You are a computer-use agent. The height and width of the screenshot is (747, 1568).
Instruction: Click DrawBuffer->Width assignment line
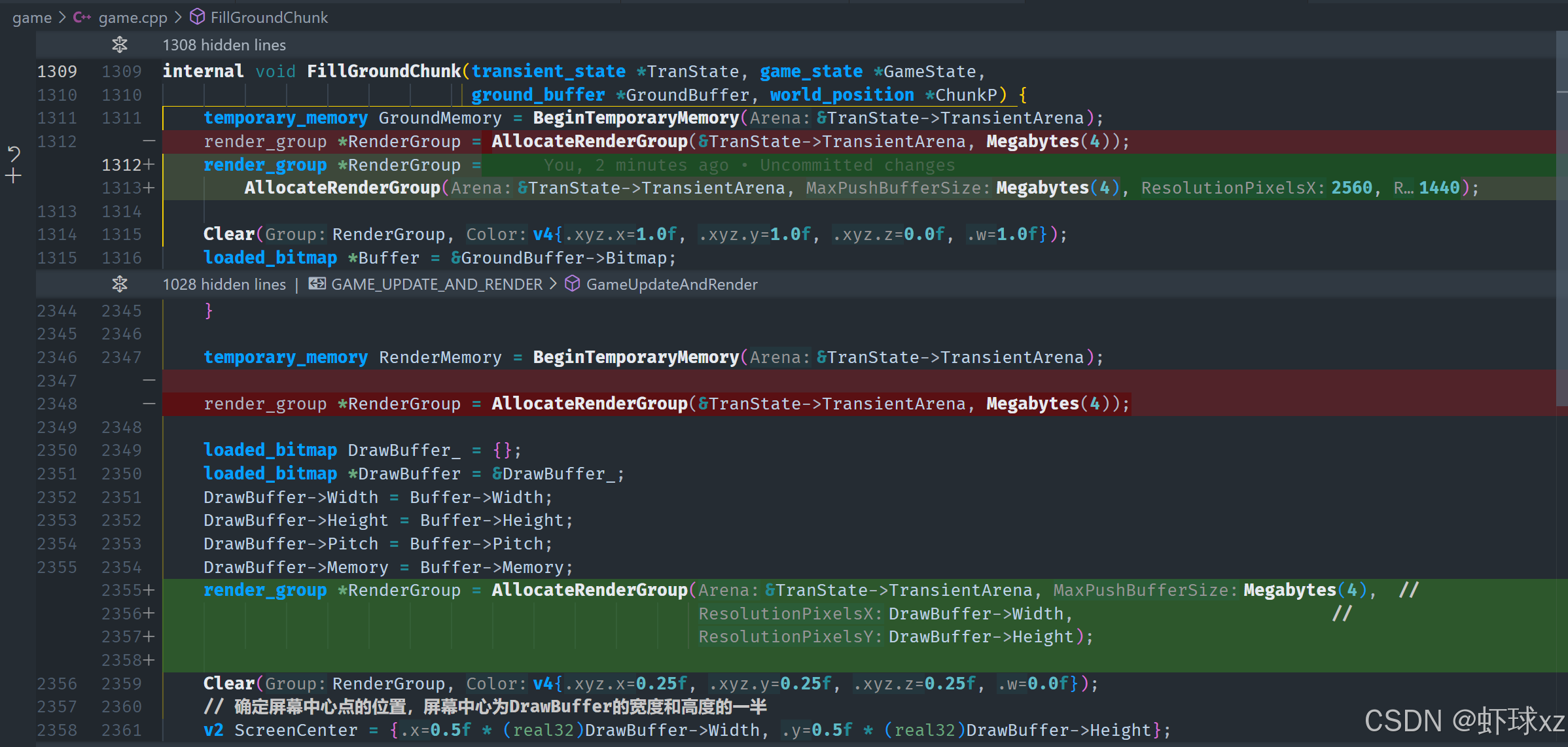(x=378, y=497)
